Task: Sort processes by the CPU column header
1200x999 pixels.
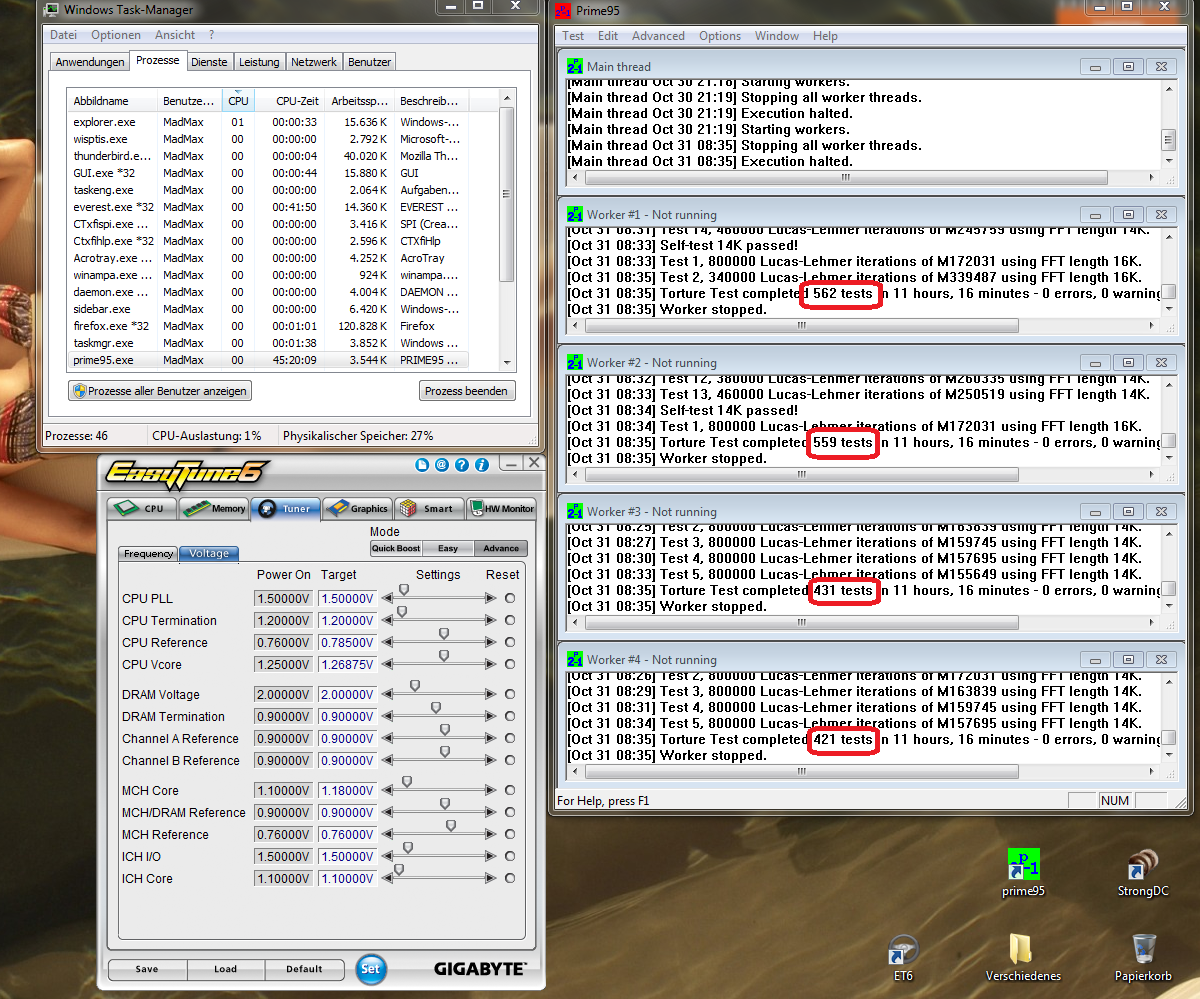Action: click(x=238, y=100)
